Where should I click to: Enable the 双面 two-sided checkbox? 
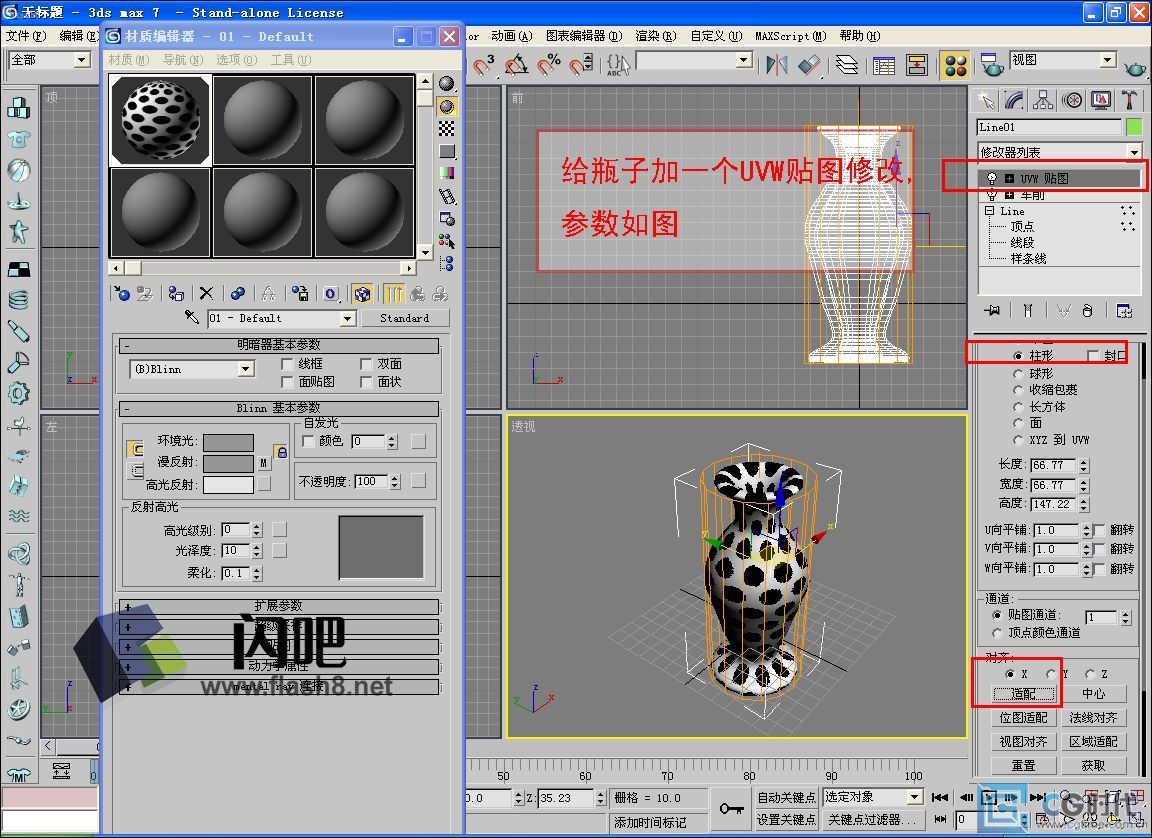367,364
